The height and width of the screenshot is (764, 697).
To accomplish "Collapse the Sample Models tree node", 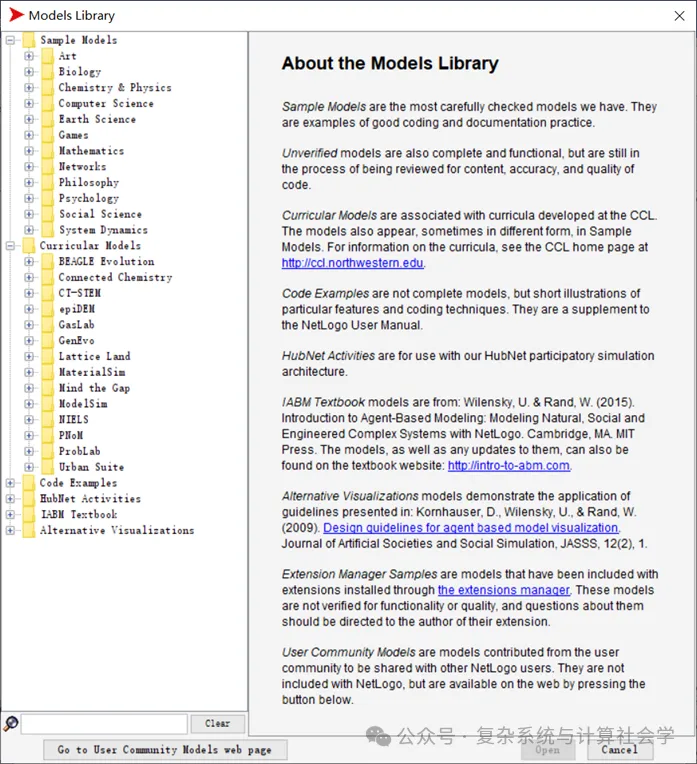I will (10, 40).
